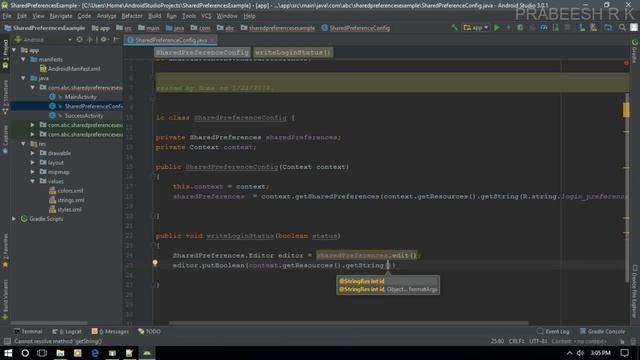Open the Logcat tool window
Image resolution: width=640 pixels, height=360 pixels.
pos(67,331)
